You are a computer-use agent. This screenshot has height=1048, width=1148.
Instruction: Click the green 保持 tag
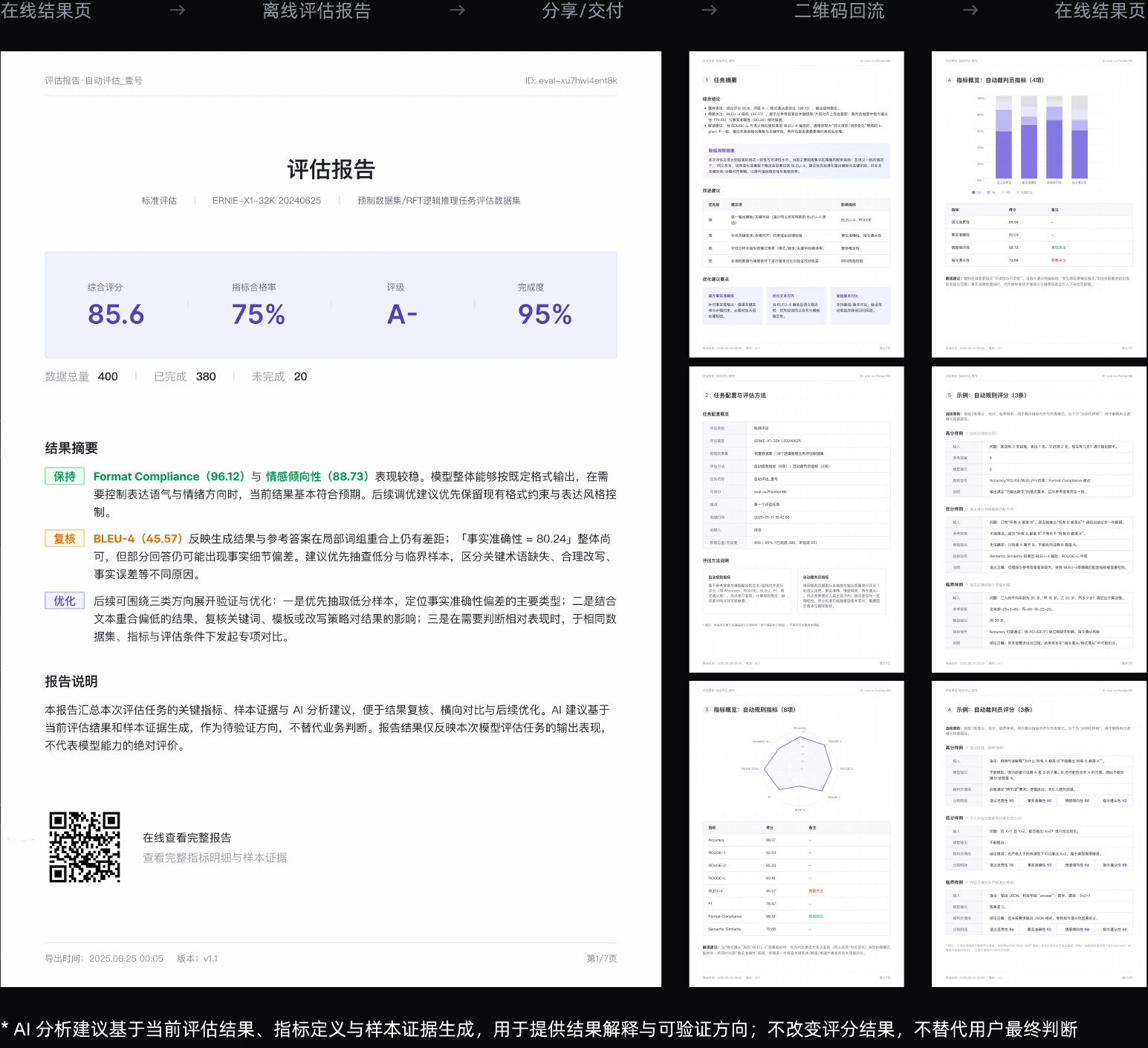pyautogui.click(x=65, y=476)
